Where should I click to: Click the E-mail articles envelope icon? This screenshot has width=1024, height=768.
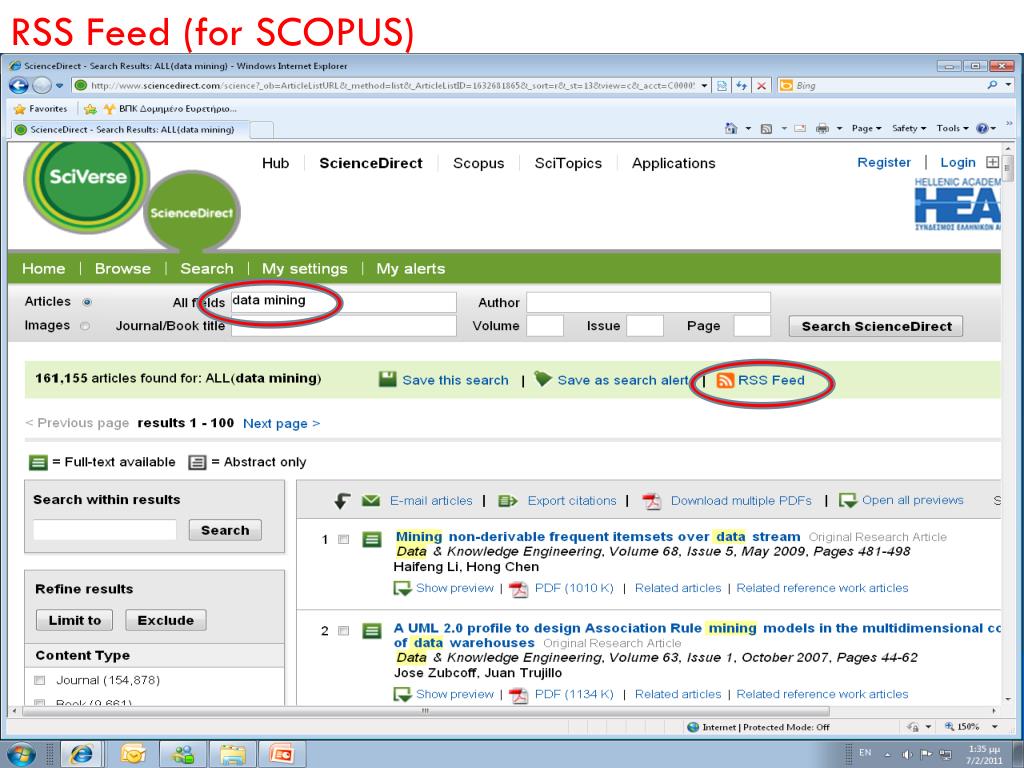371,500
